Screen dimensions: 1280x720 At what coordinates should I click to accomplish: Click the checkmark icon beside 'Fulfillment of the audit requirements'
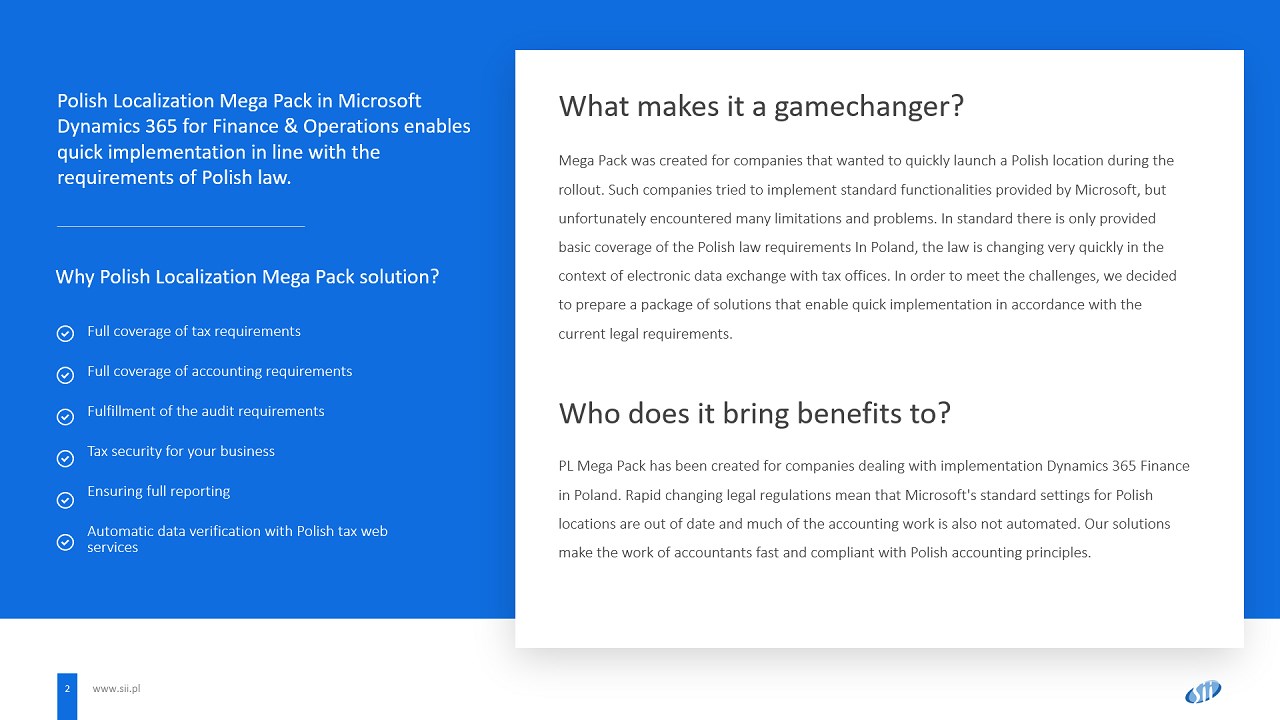(65, 416)
